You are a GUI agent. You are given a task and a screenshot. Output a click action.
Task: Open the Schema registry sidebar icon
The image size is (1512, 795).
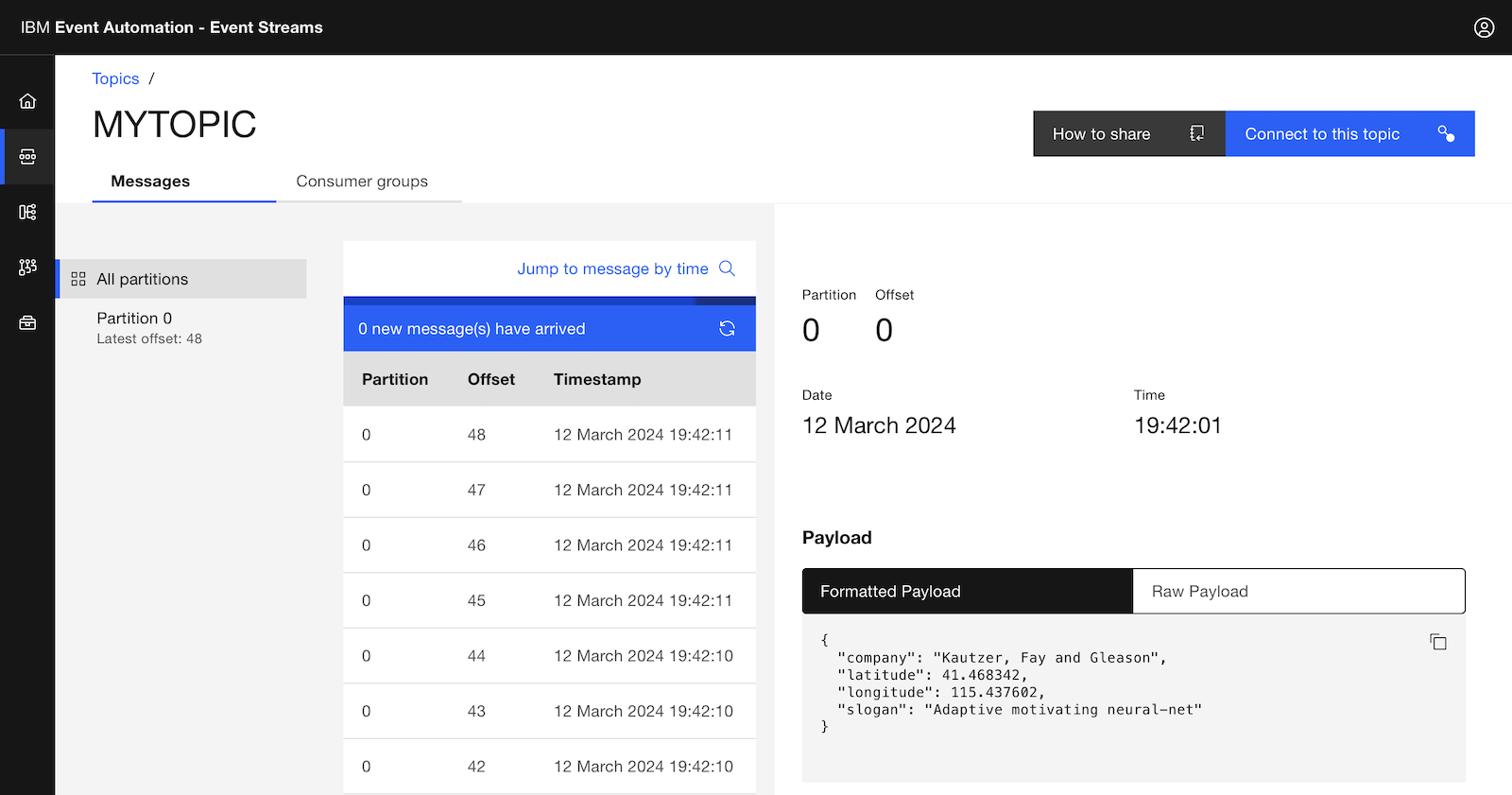27,212
